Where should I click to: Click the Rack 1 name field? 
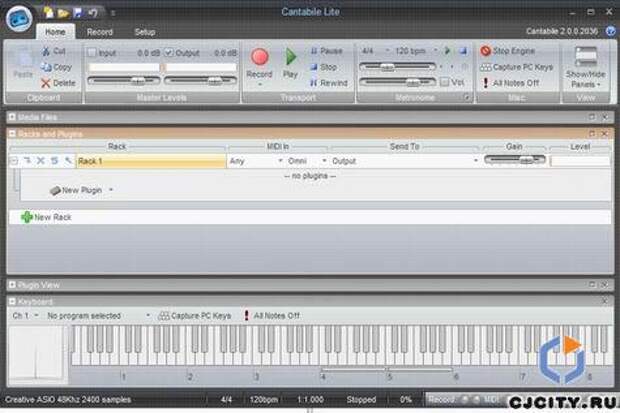(151, 161)
